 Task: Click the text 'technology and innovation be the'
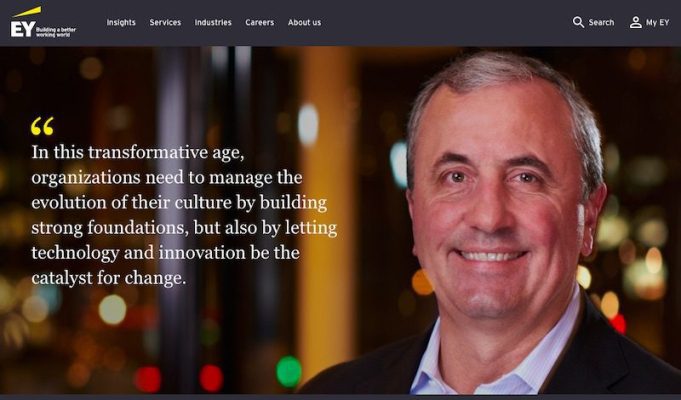pyautogui.click(x=165, y=253)
